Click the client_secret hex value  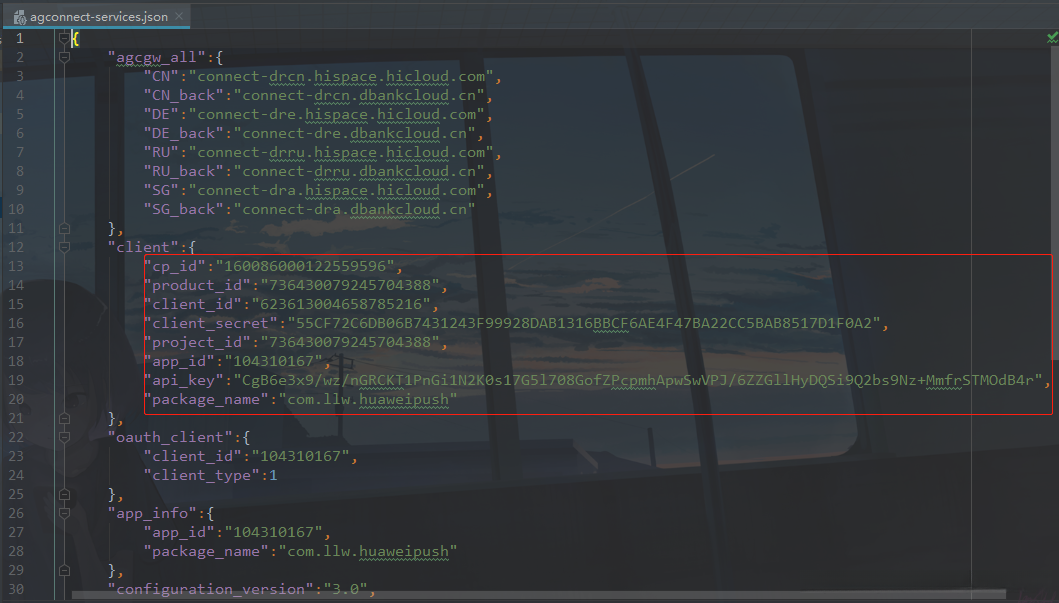[584, 323]
